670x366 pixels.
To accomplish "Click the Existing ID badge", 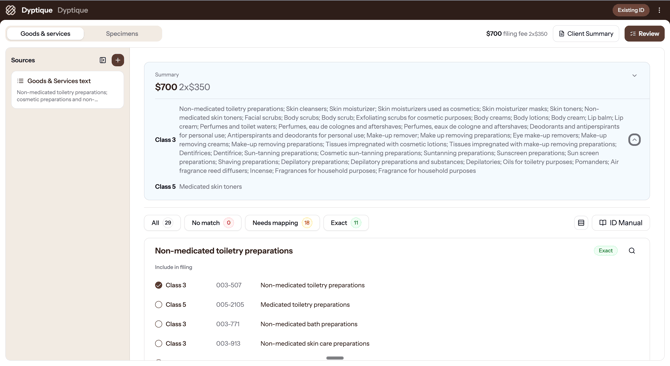I will [631, 10].
